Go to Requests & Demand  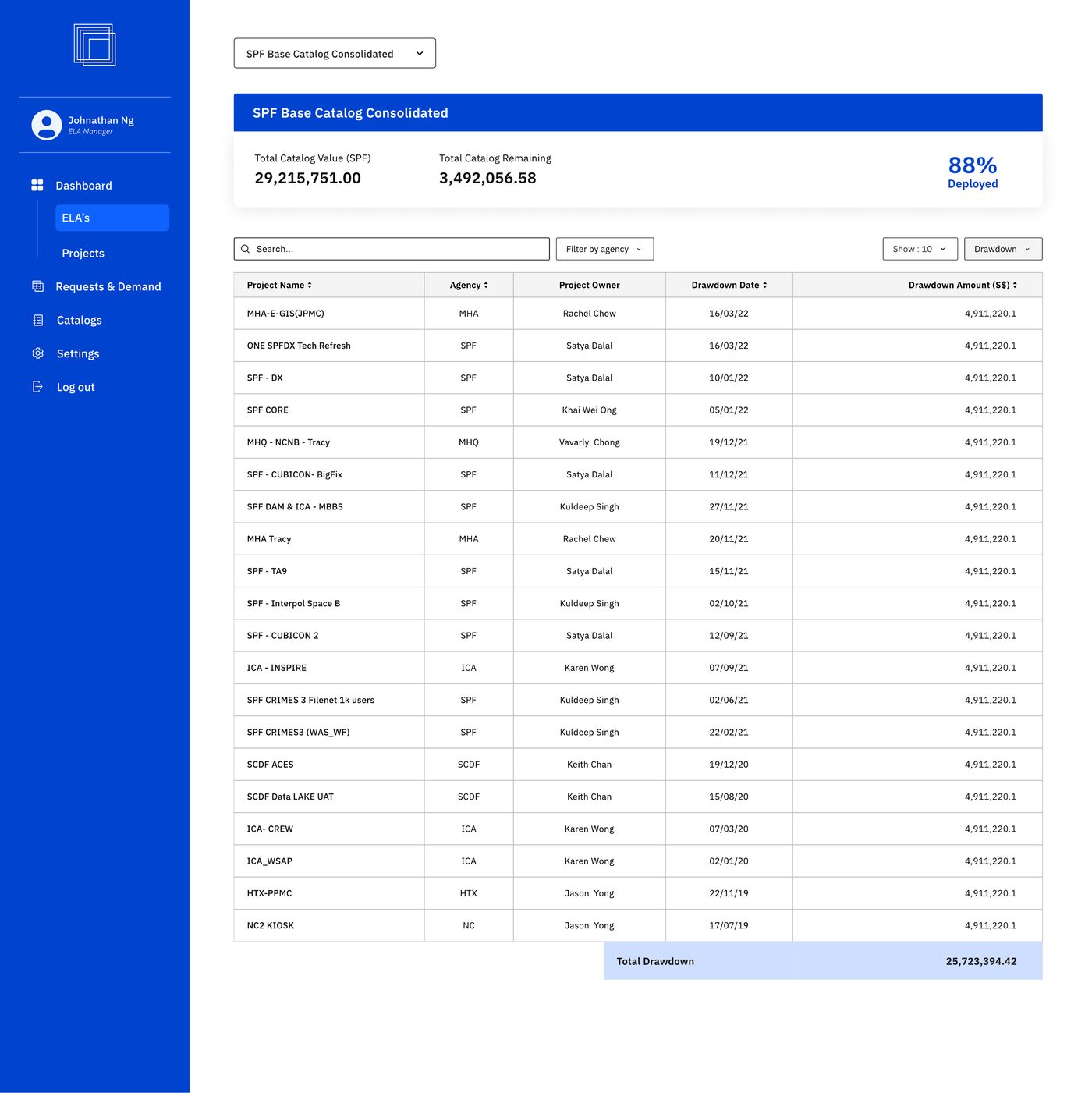click(x=108, y=286)
